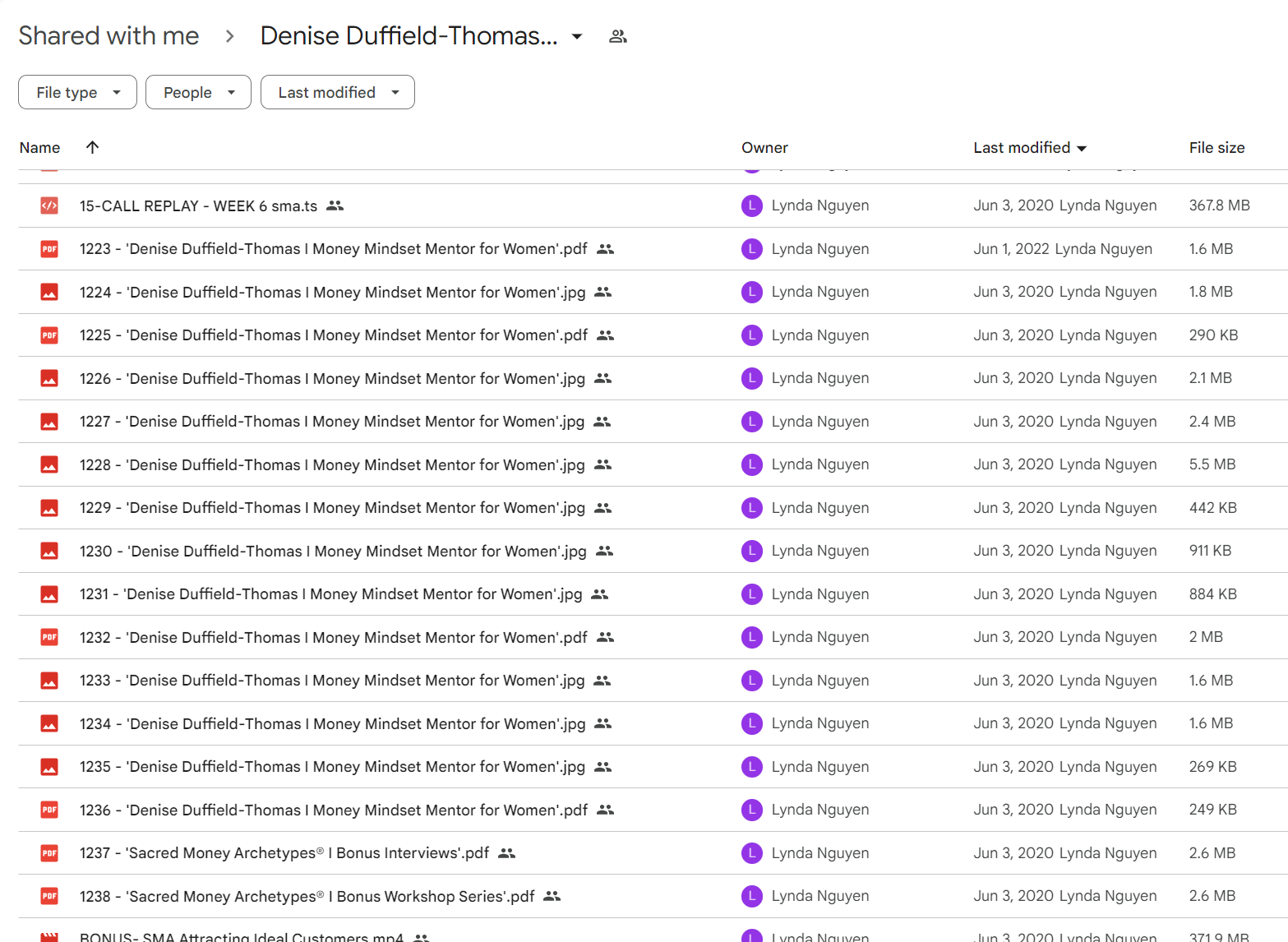Click the shared icon next to file 1230
Screen dimensions: 1288x942
(x=604, y=551)
